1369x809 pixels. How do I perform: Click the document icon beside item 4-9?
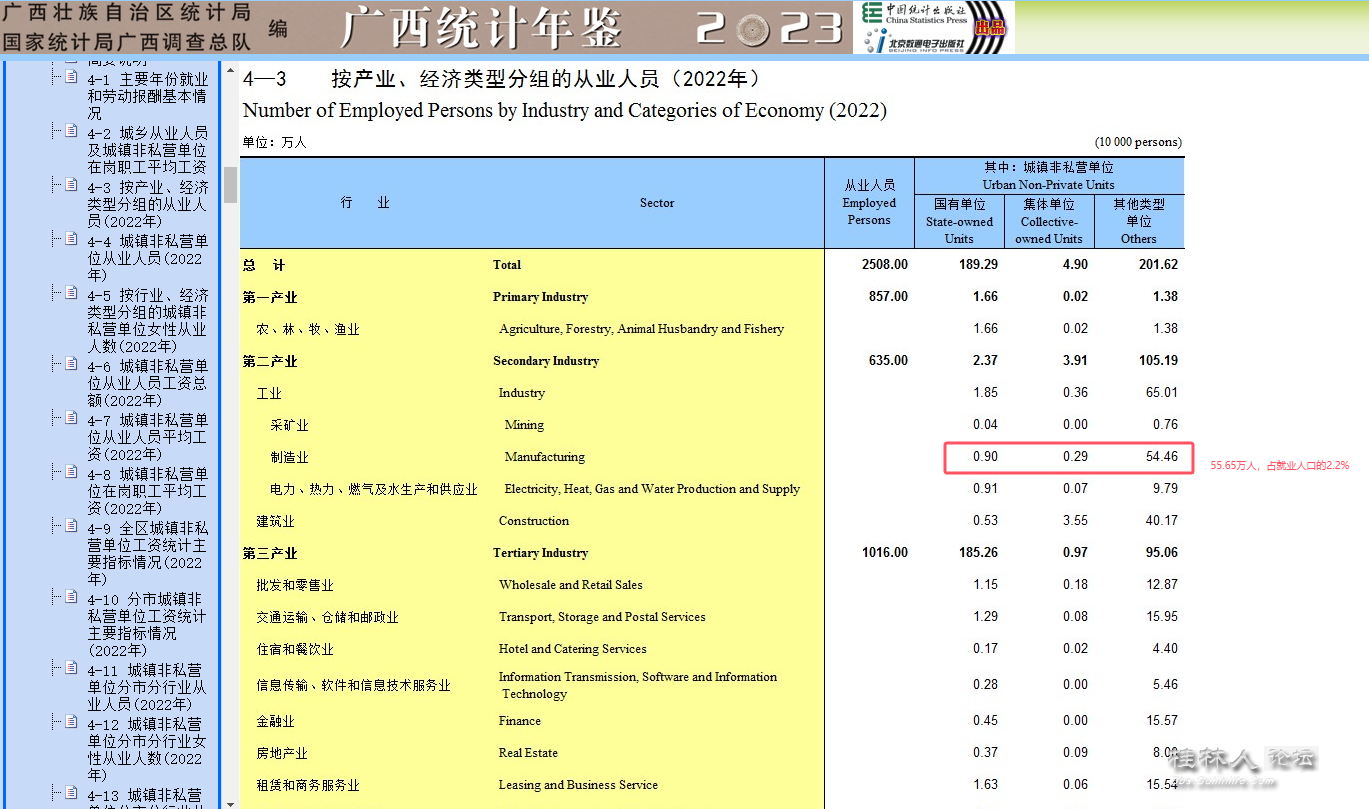71,526
